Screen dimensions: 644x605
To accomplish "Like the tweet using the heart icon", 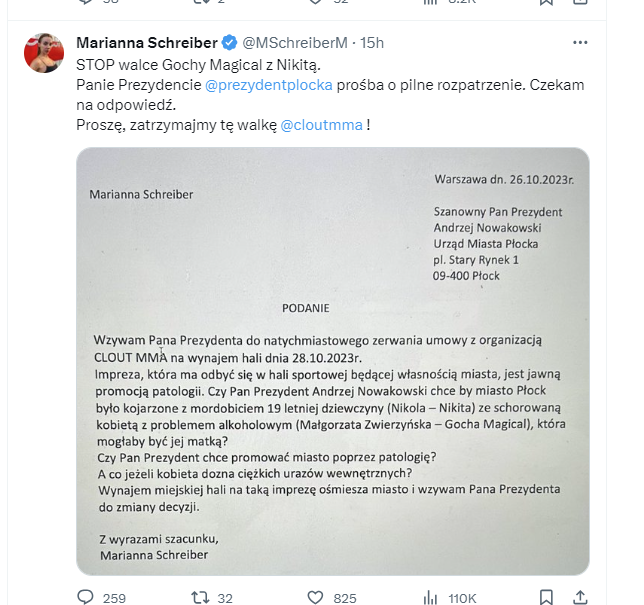I will tap(315, 598).
